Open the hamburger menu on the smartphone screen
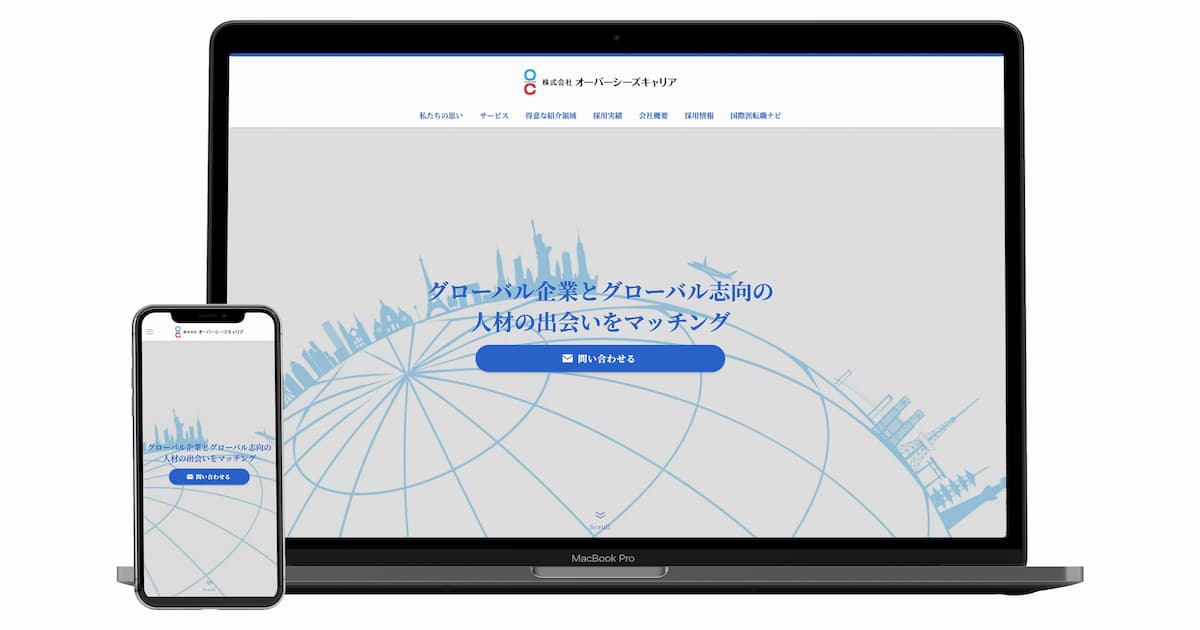Viewport: 1200px width, 630px height. click(x=149, y=331)
